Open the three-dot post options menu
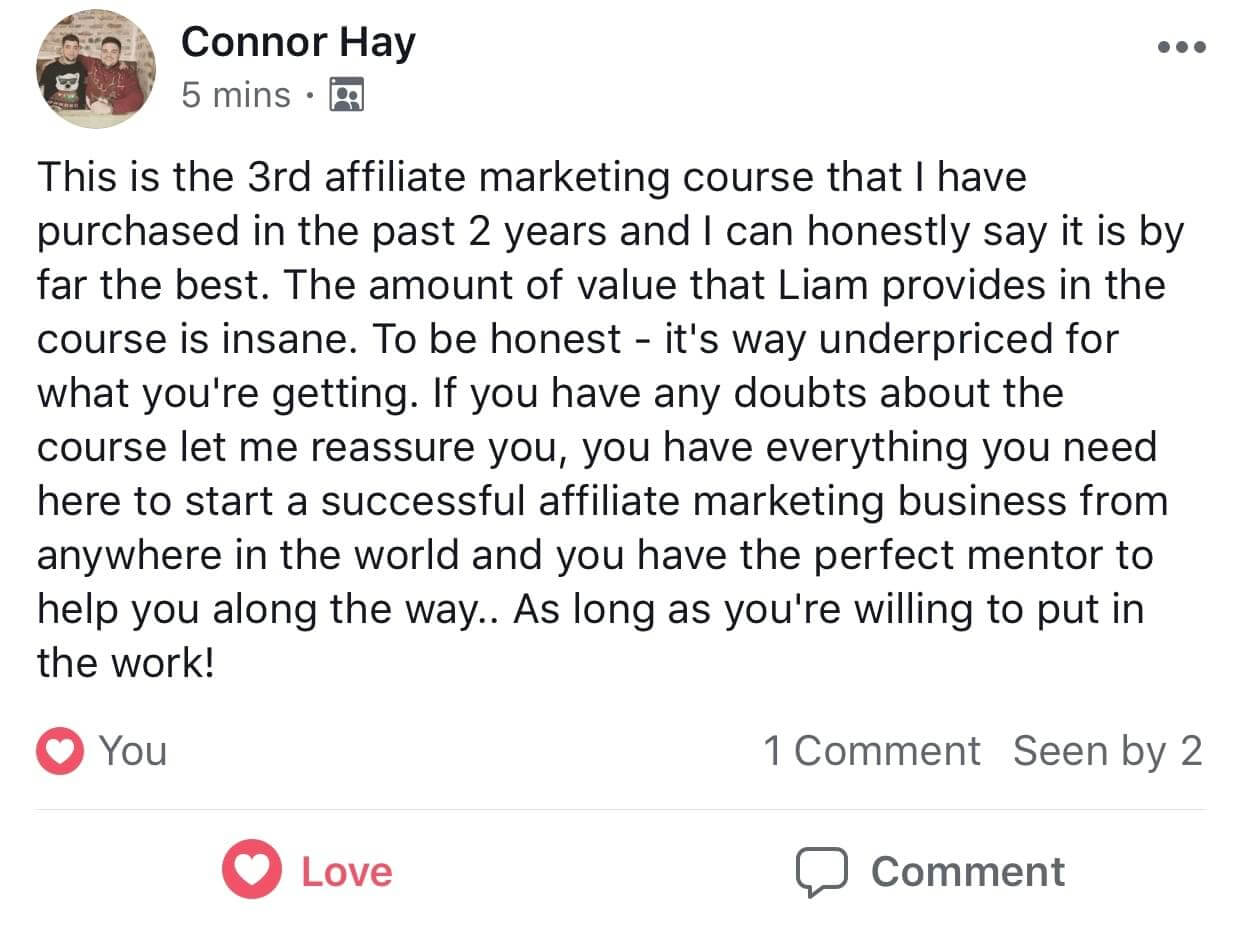Screen dimensions: 1242x928 click(x=1181, y=46)
